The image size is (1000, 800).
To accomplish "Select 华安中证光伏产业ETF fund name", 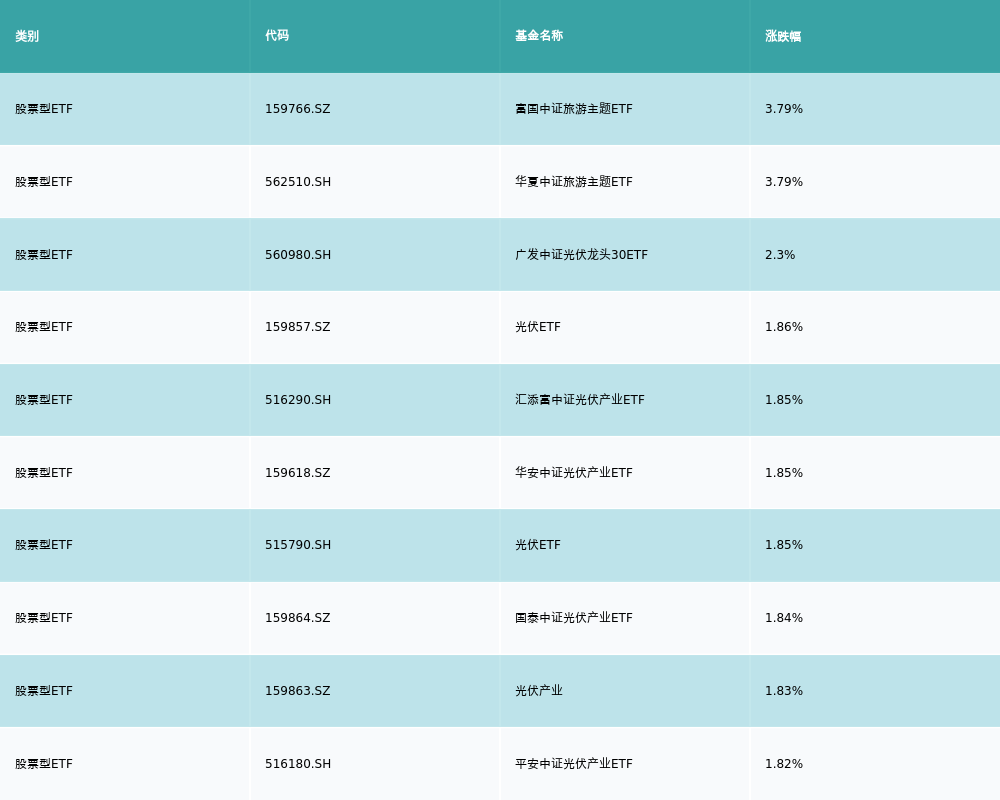I will click(x=580, y=472).
